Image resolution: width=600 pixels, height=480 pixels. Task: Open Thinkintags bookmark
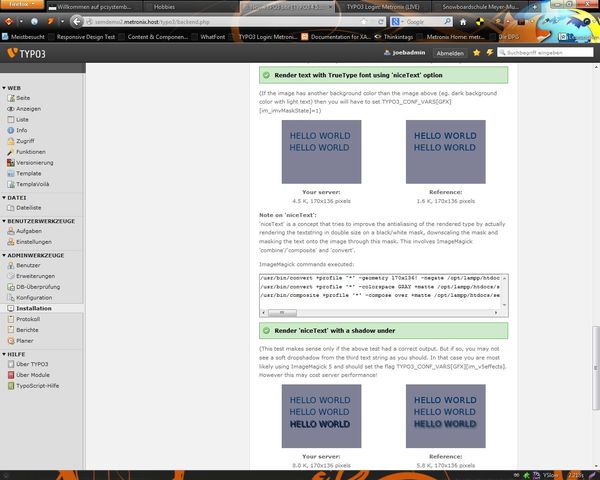click(394, 37)
